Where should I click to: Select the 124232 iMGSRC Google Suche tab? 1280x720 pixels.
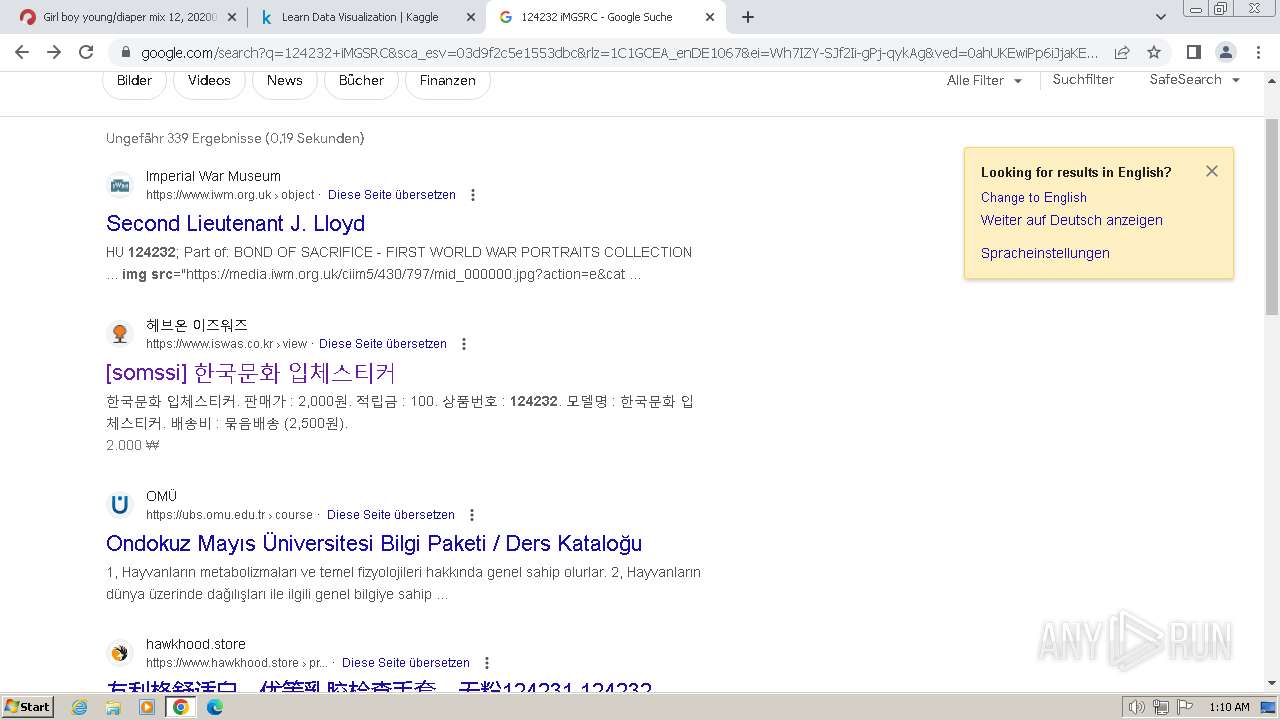[x=605, y=17]
